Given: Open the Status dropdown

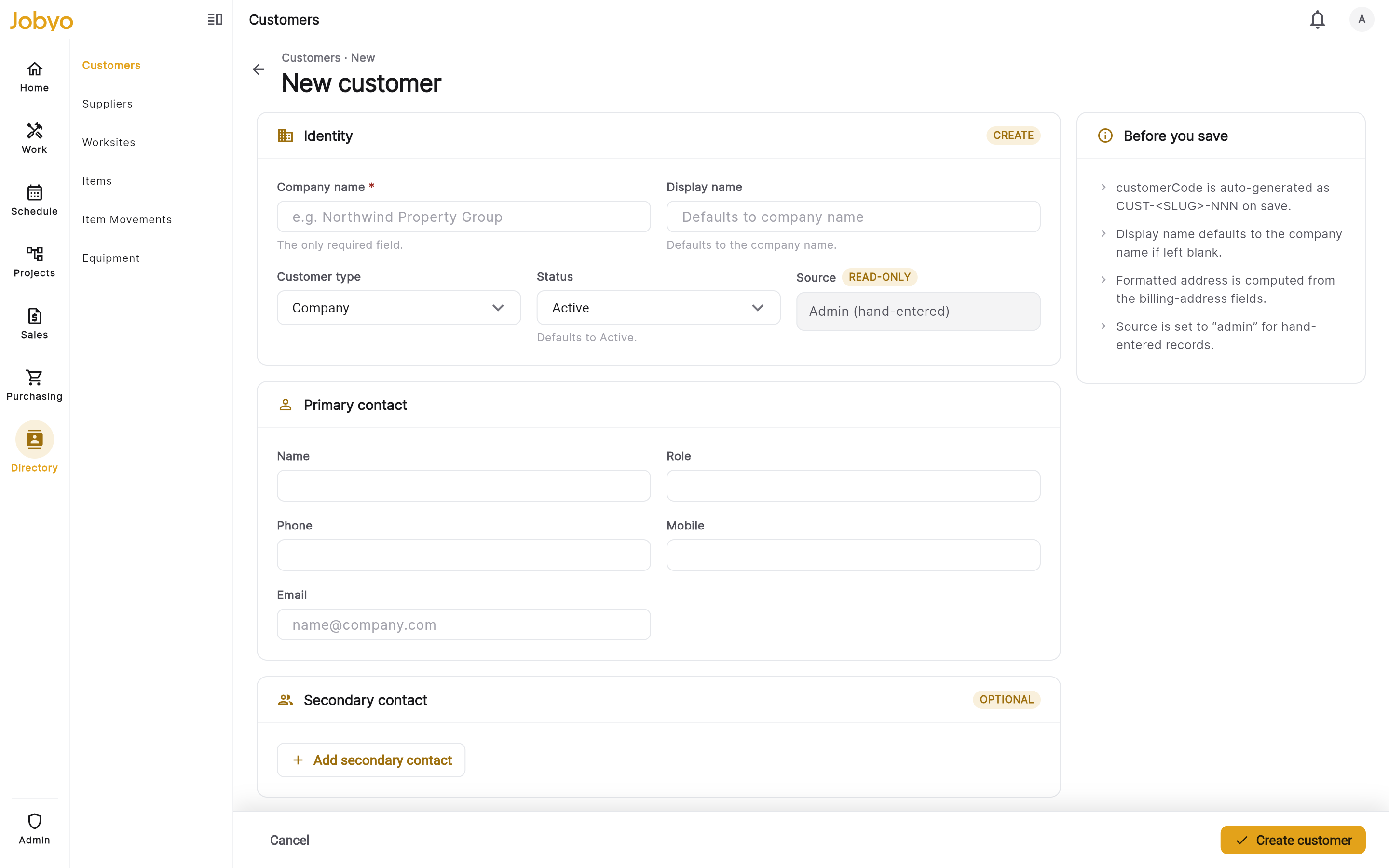Looking at the screenshot, I should [658, 308].
